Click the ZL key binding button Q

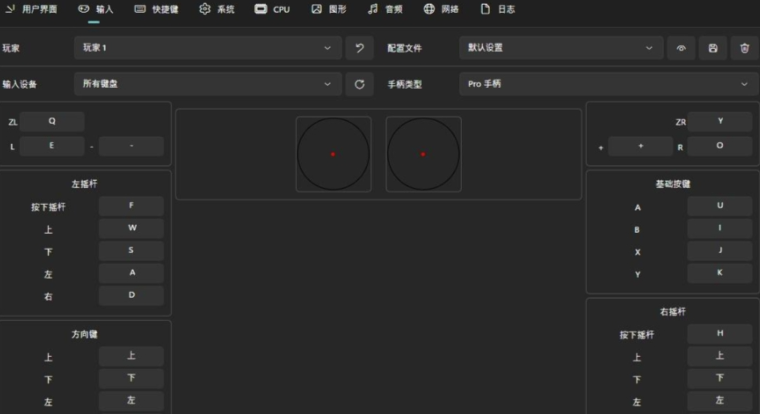click(52, 121)
